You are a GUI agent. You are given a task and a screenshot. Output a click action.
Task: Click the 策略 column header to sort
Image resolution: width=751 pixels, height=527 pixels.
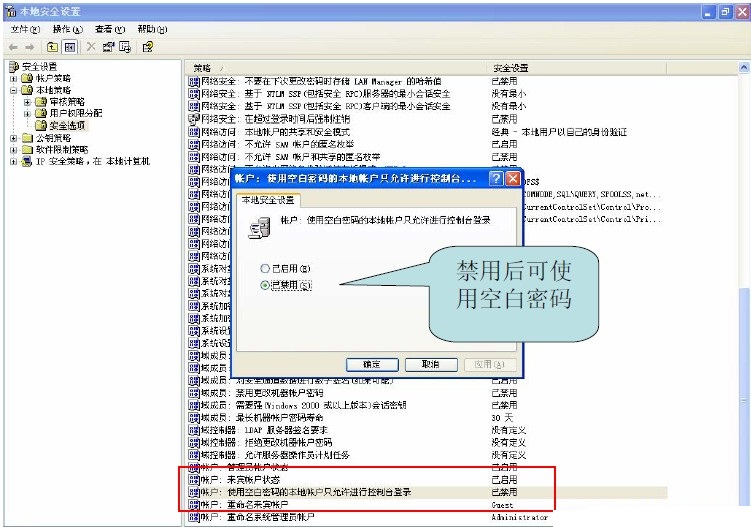300,67
